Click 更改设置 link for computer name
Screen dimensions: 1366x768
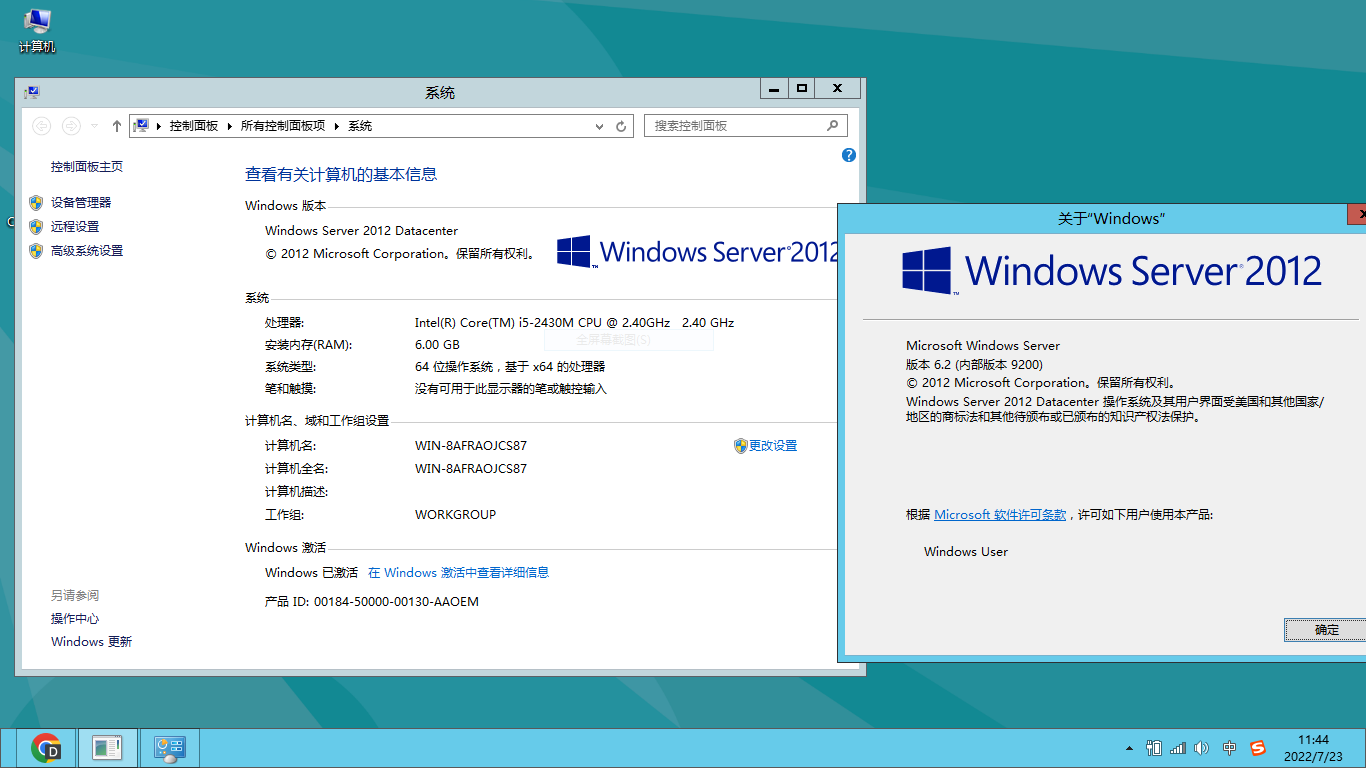coord(773,446)
